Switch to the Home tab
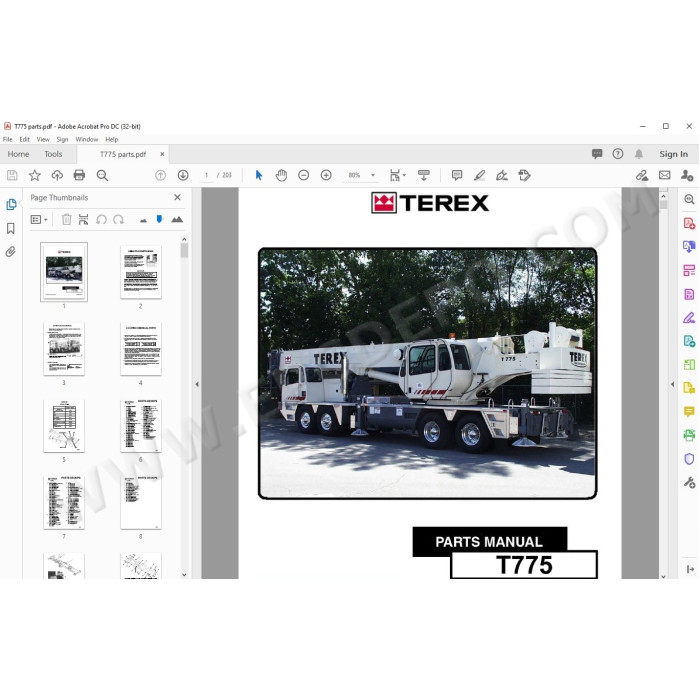The height and width of the screenshot is (700, 700). [x=18, y=154]
